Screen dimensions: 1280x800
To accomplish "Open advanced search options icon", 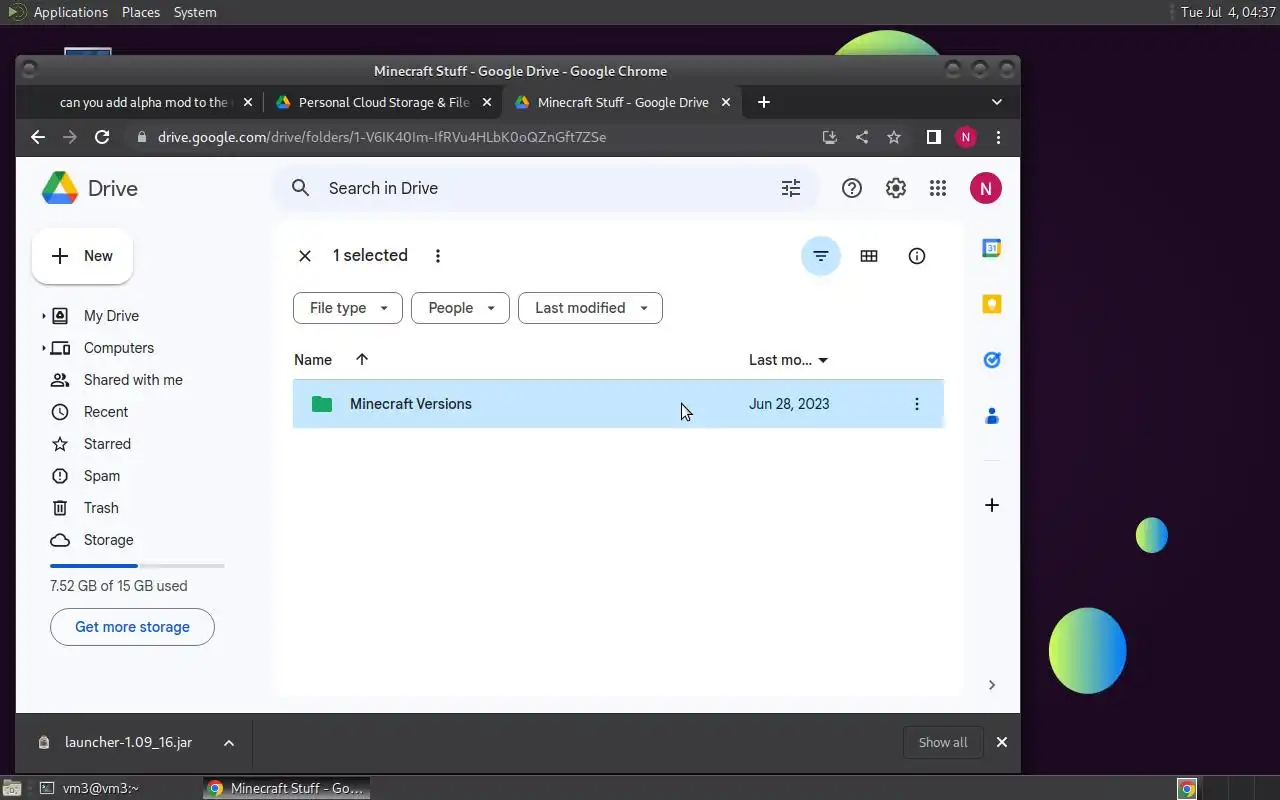I will coord(791,188).
